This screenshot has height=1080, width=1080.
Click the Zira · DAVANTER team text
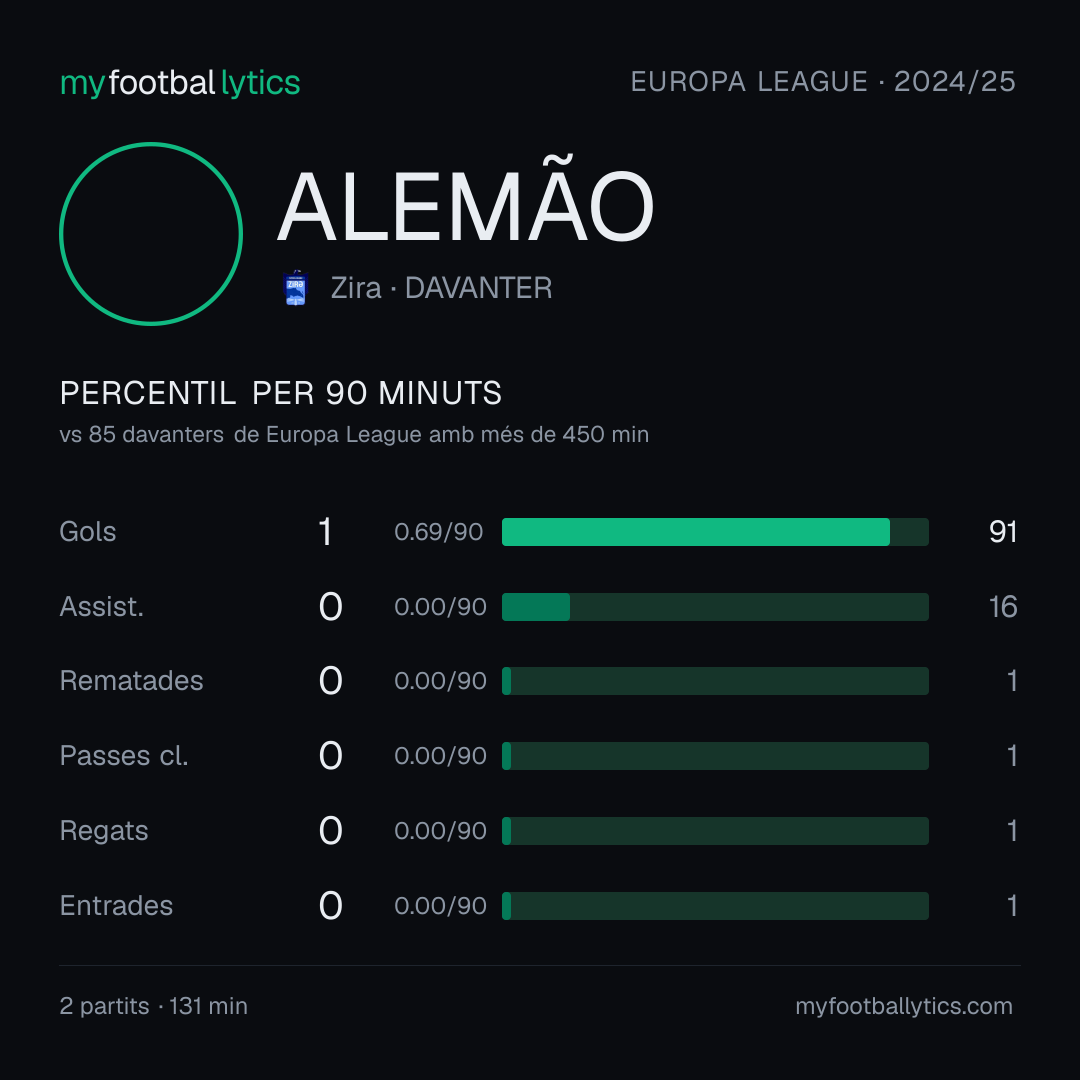pyautogui.click(x=442, y=288)
